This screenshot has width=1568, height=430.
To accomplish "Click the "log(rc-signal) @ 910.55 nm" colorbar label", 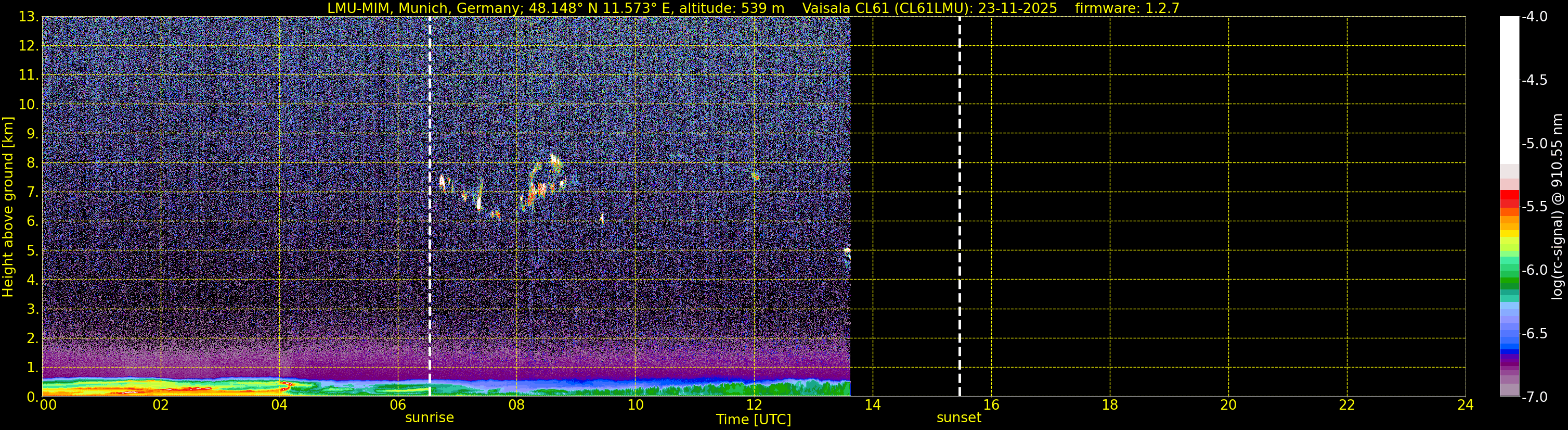I will pos(1557,207).
